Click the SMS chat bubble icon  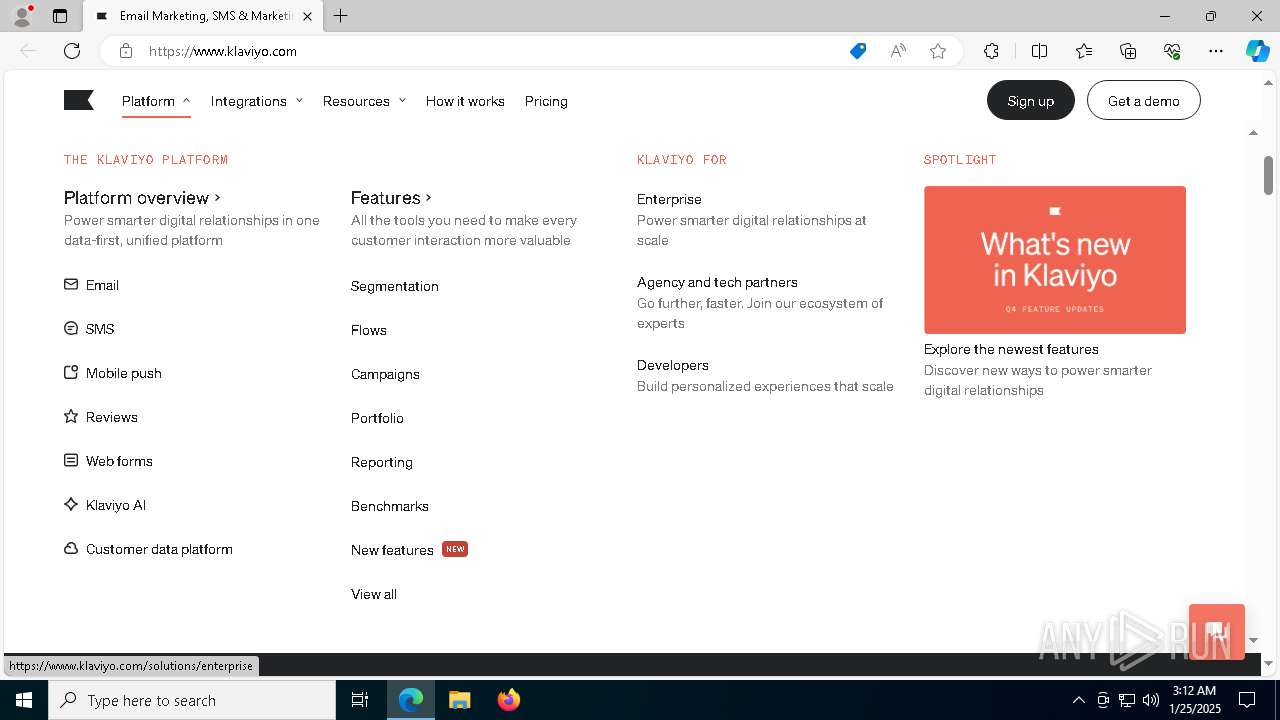(71, 329)
